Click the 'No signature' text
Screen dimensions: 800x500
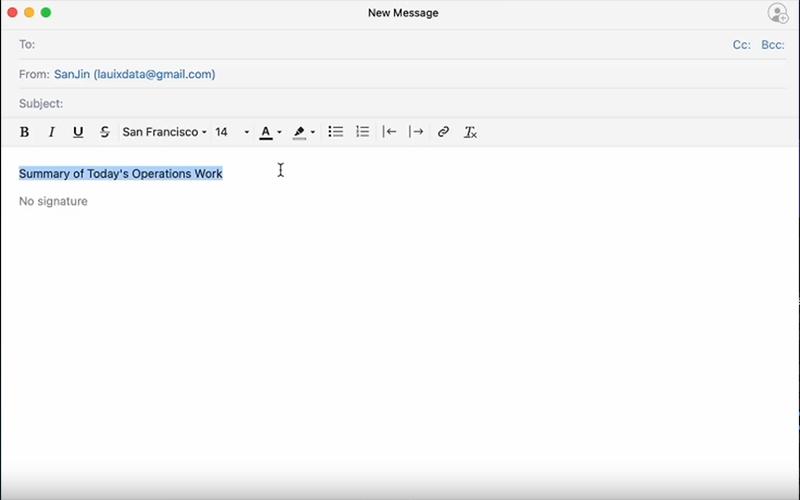pos(53,201)
